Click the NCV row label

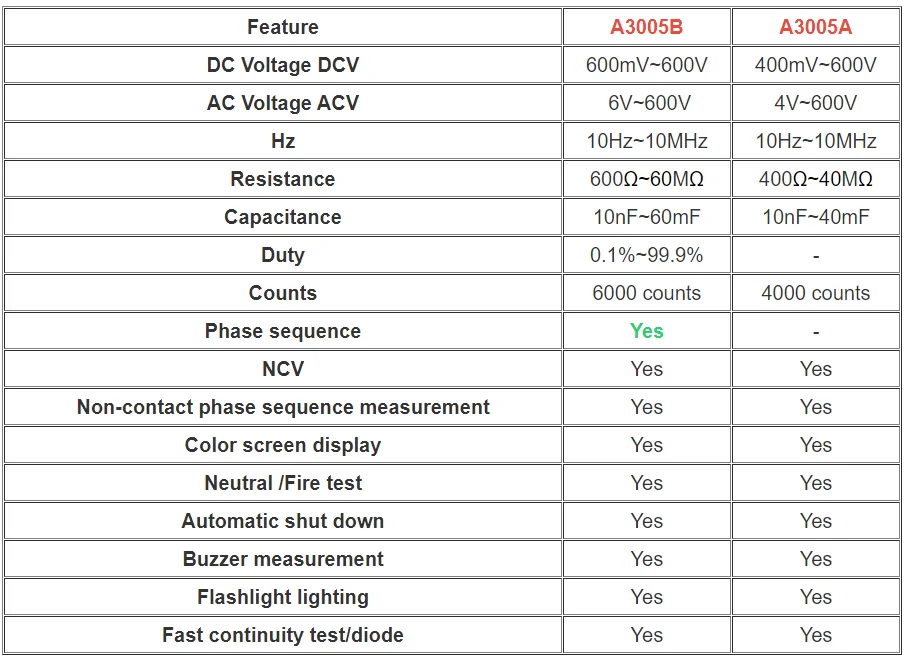[x=283, y=369]
